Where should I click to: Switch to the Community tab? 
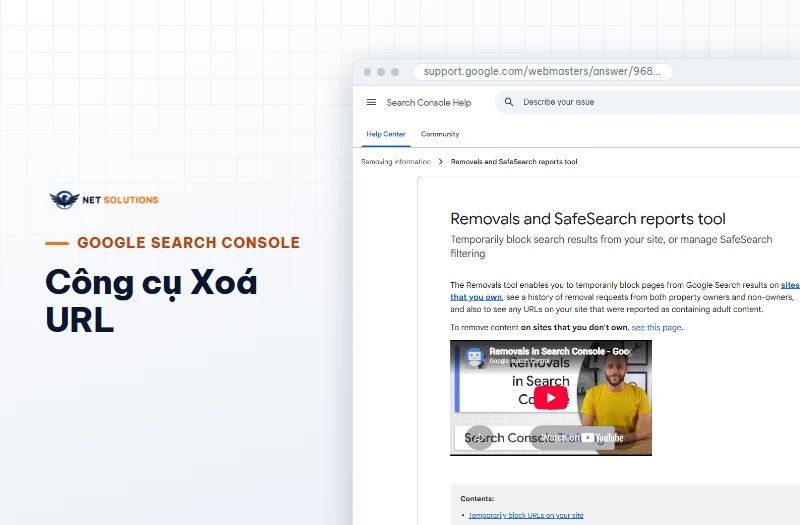[440, 134]
